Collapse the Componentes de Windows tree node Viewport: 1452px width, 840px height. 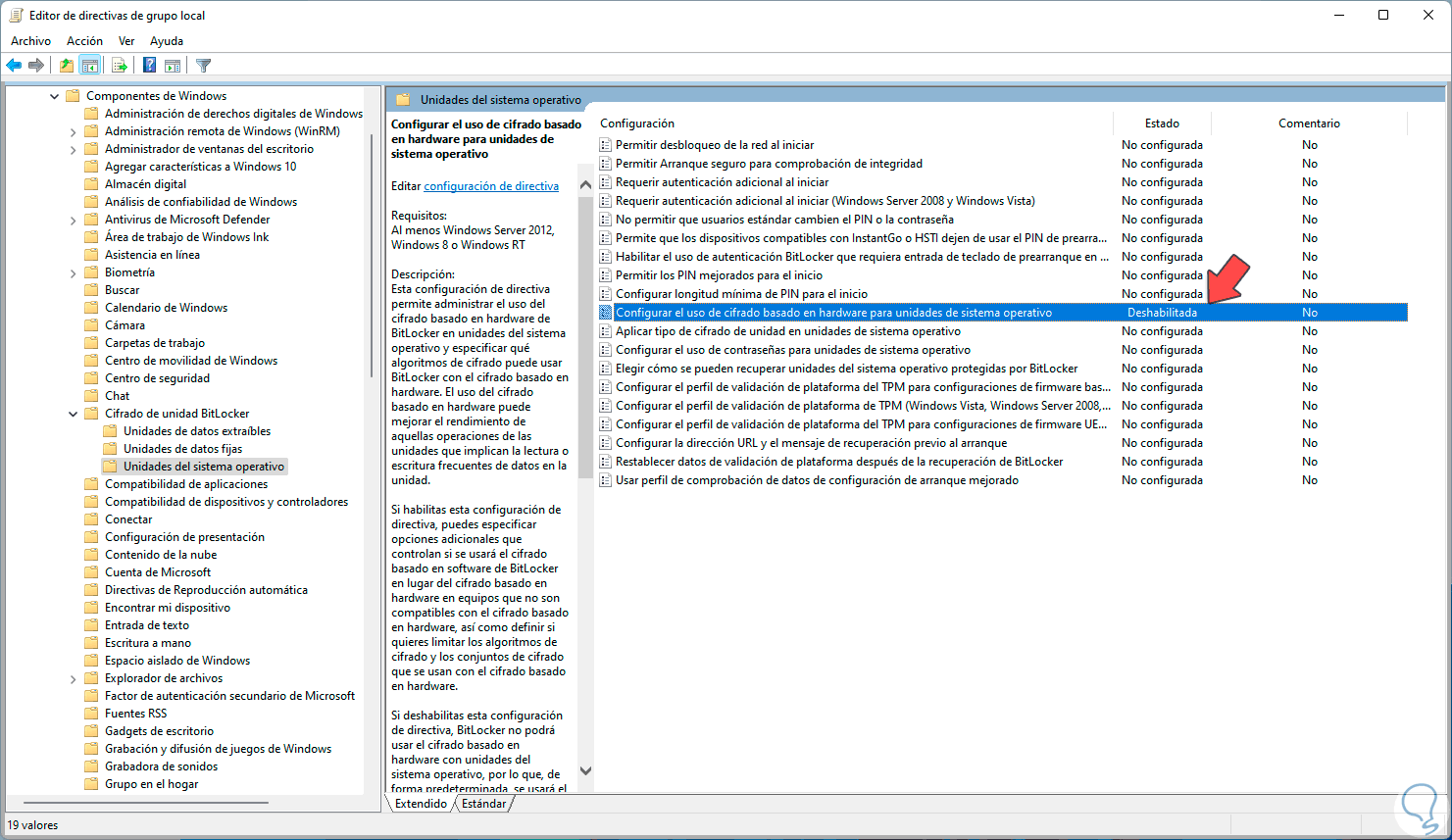[x=54, y=96]
